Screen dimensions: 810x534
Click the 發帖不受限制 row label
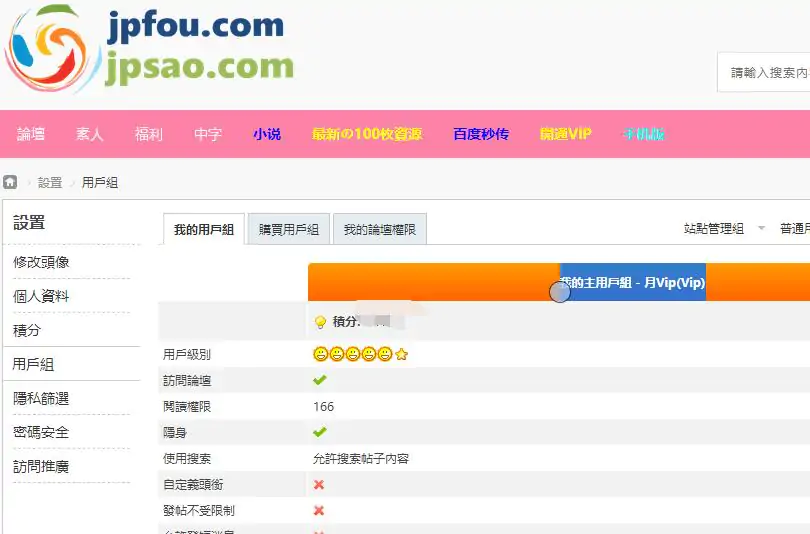tap(199, 510)
